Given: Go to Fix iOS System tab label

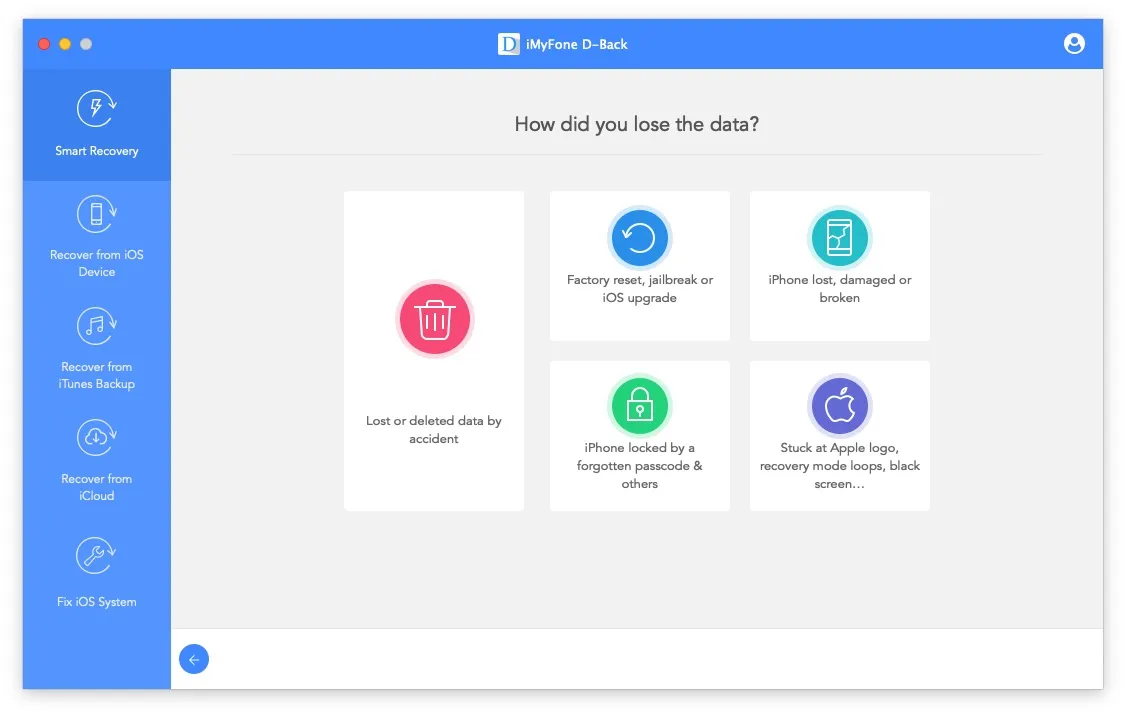Looking at the screenshot, I should click(x=97, y=602).
